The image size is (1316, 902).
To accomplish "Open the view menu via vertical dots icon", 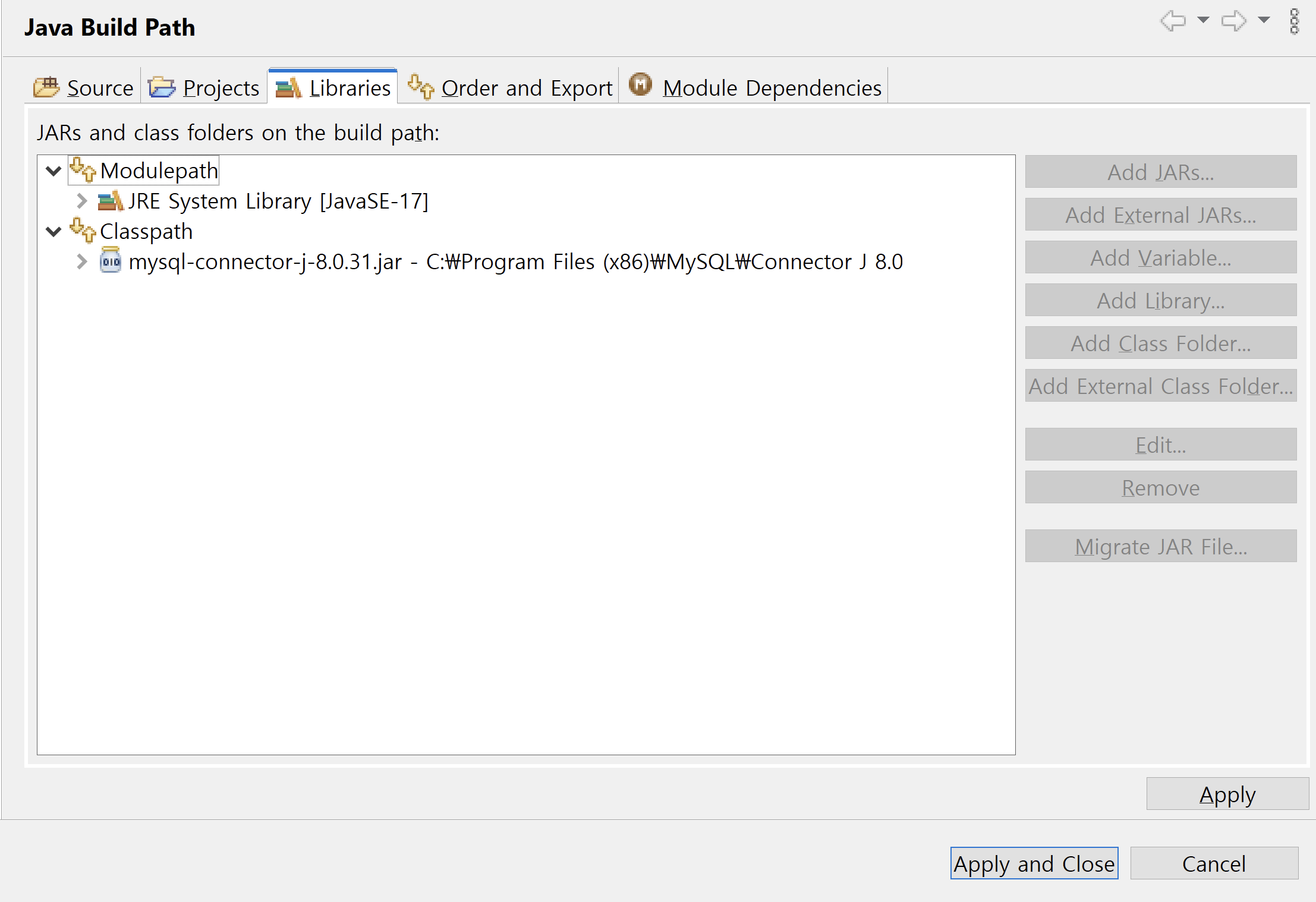I will (1293, 22).
